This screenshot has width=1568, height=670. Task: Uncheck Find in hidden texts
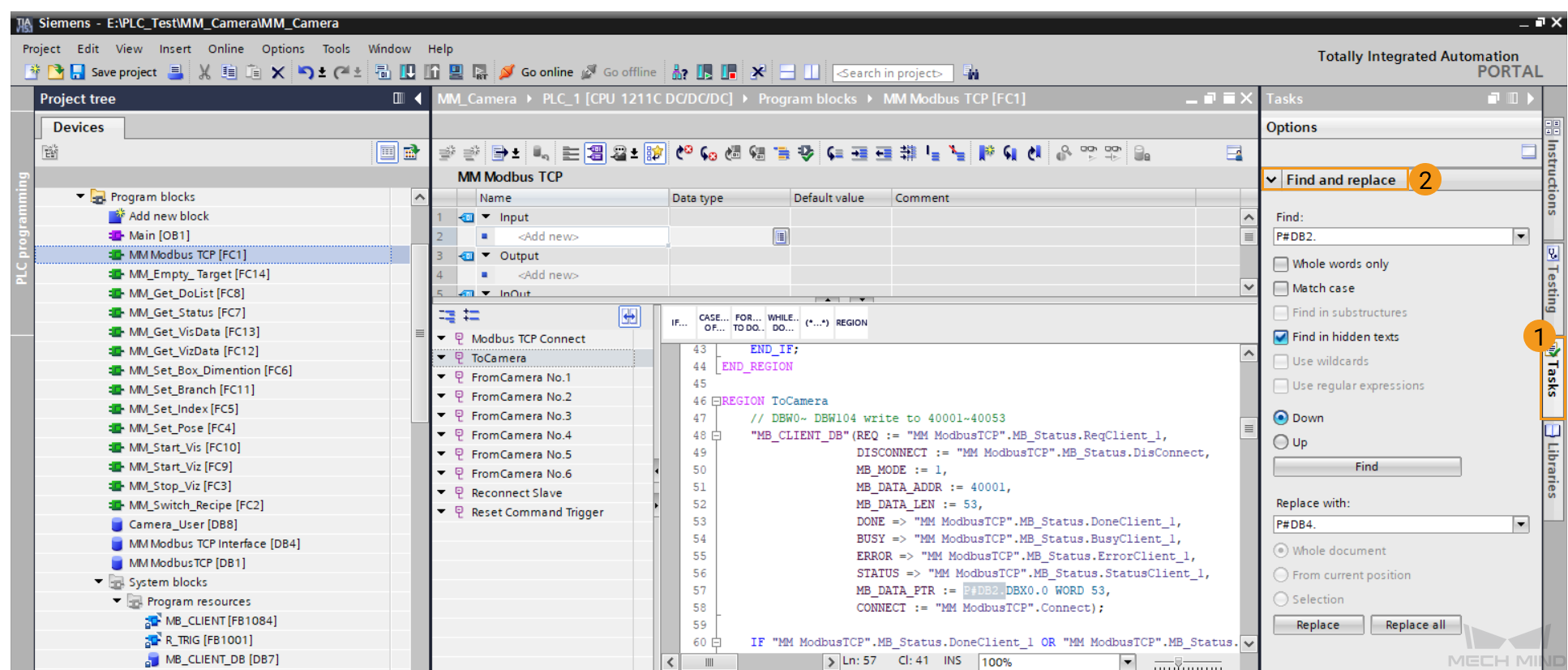tap(1281, 337)
